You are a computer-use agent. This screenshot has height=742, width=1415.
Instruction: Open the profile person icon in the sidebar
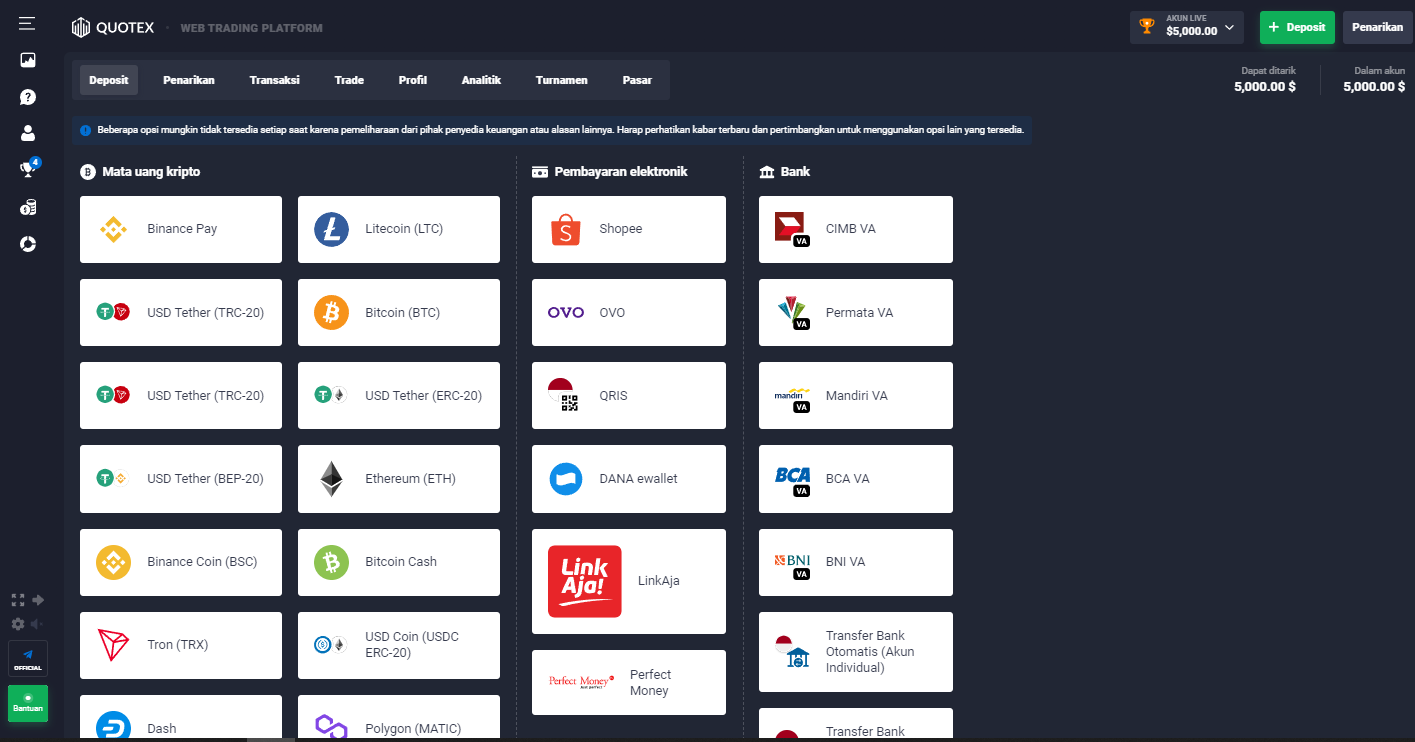(28, 133)
